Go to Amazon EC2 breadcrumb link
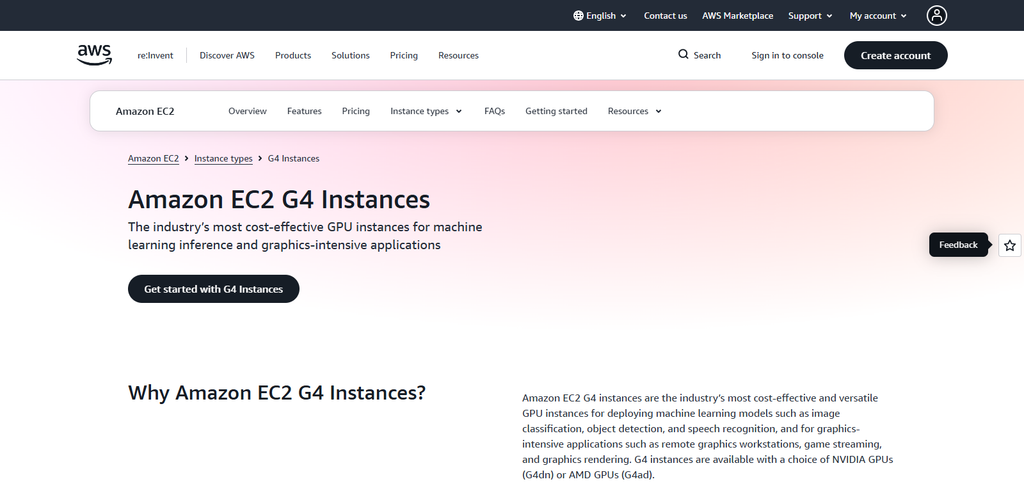Viewport: 1024px width, 490px height. [153, 159]
